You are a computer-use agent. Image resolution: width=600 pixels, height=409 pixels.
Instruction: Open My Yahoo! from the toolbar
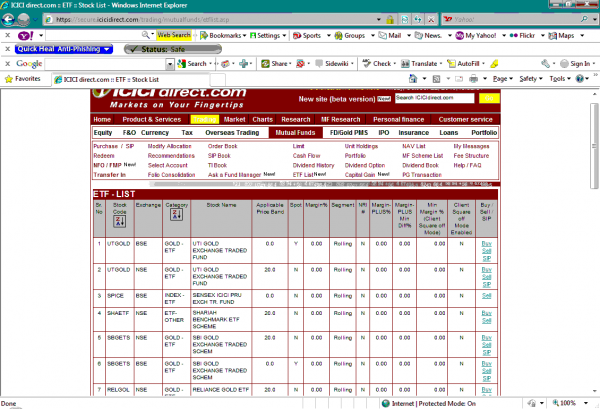[x=476, y=36]
